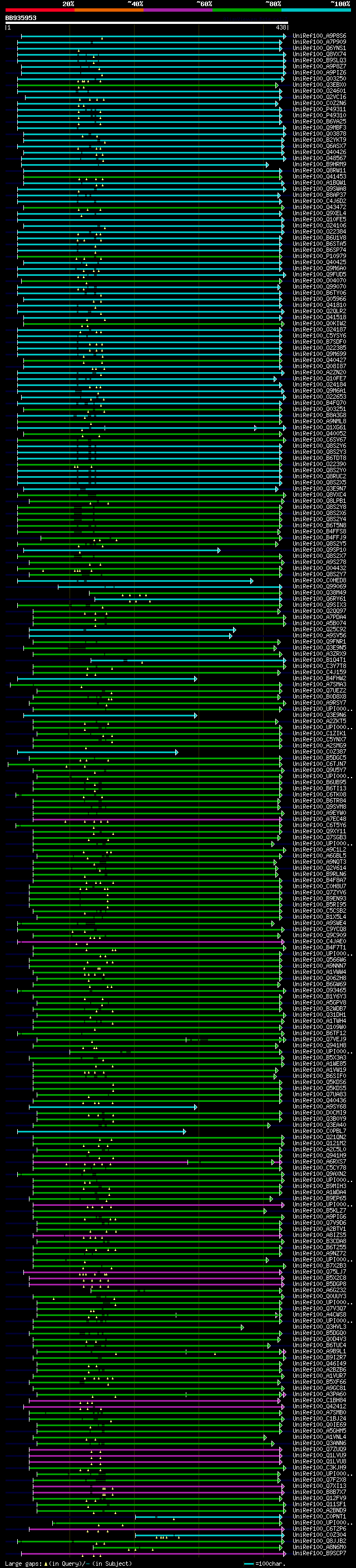
Task: Click the short cyan bar for UniRef100_Q9SP10
Action: pos(122,550)
